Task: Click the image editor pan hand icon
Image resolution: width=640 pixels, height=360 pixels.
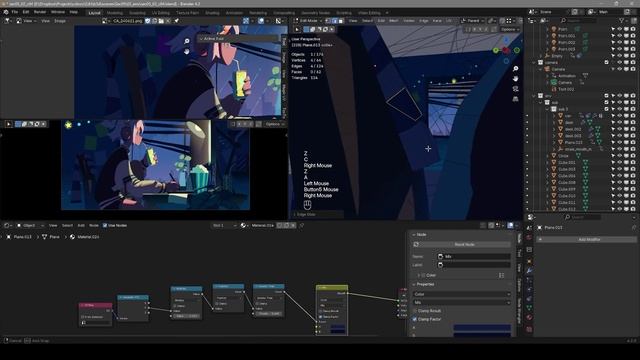Action: pyautogui.click(x=187, y=51)
